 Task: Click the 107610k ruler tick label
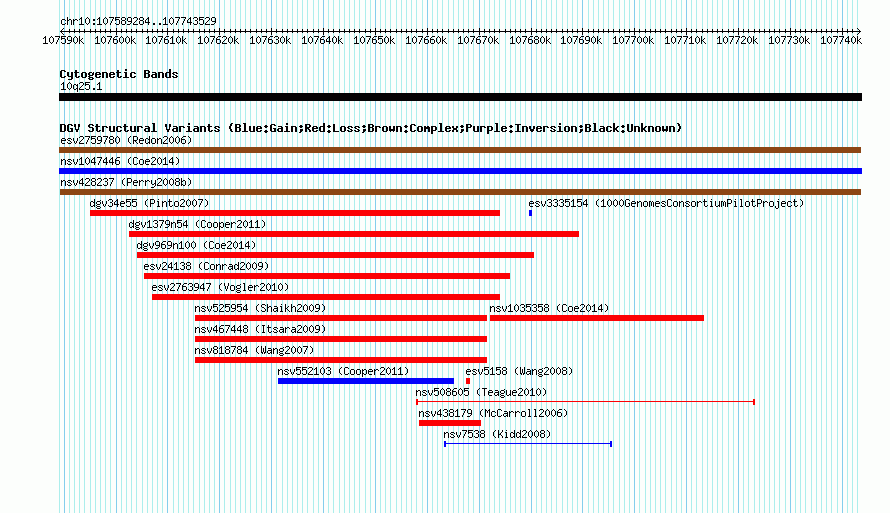pos(167,41)
